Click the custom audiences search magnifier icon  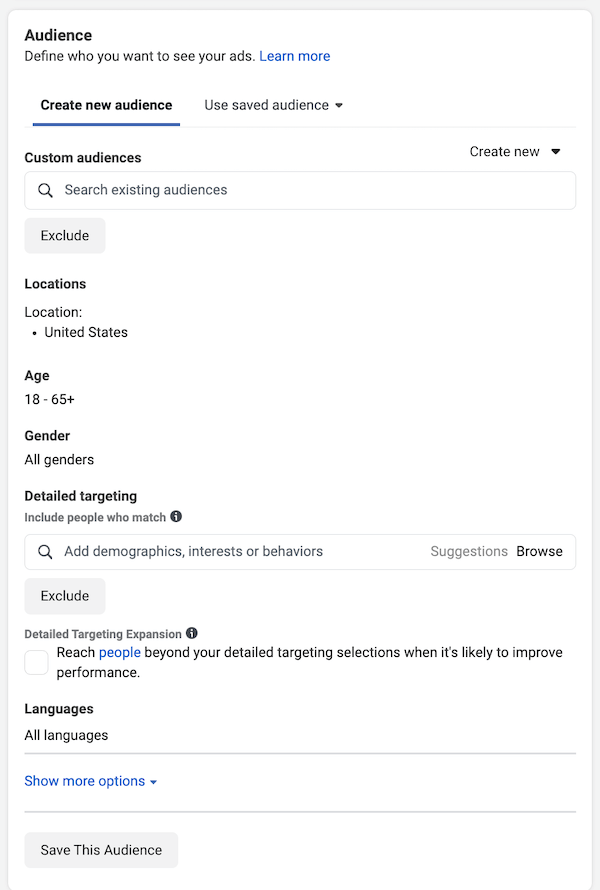pyautogui.click(x=45, y=190)
